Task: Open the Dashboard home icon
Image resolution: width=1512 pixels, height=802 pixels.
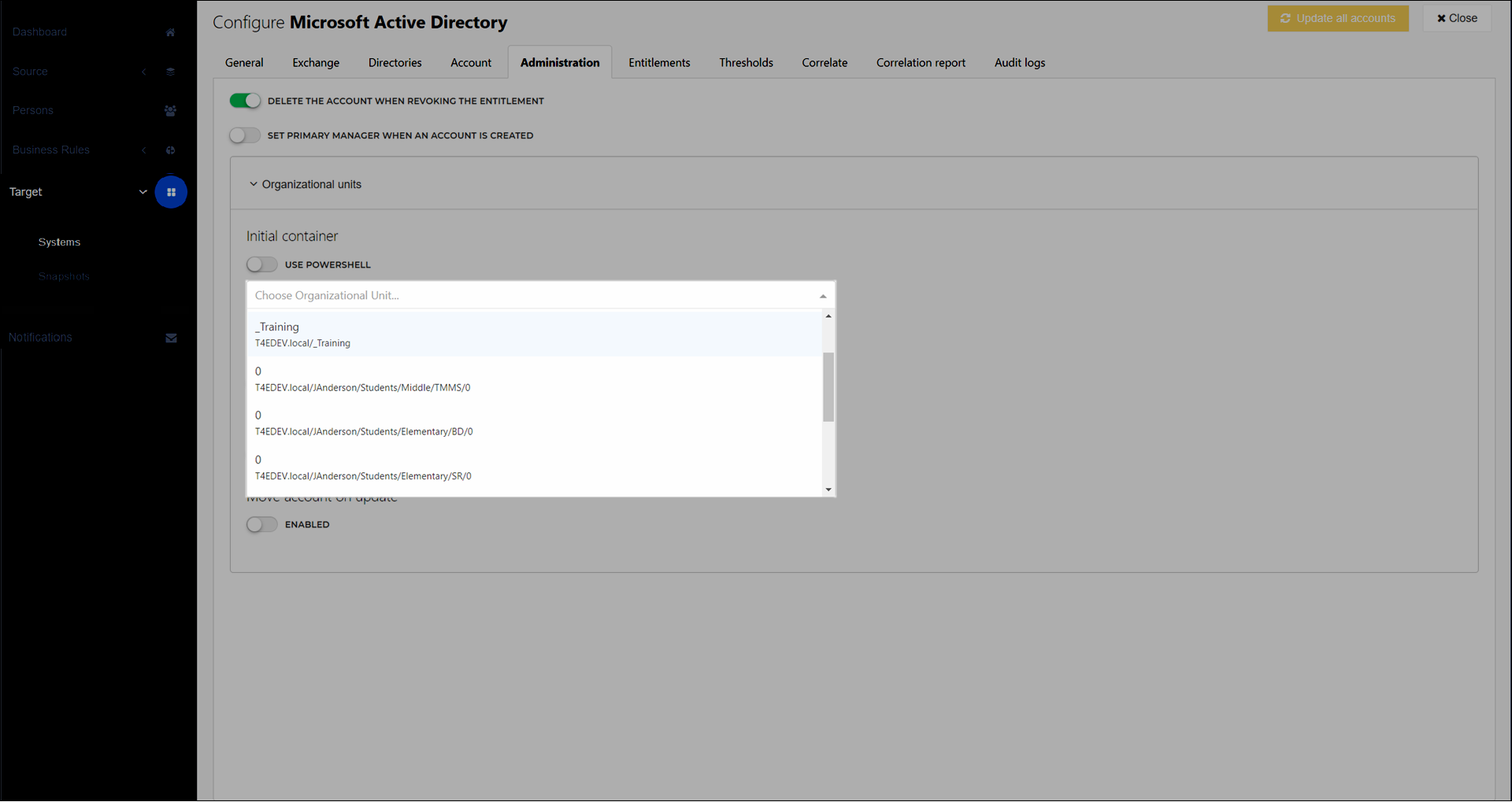Action: tap(170, 32)
